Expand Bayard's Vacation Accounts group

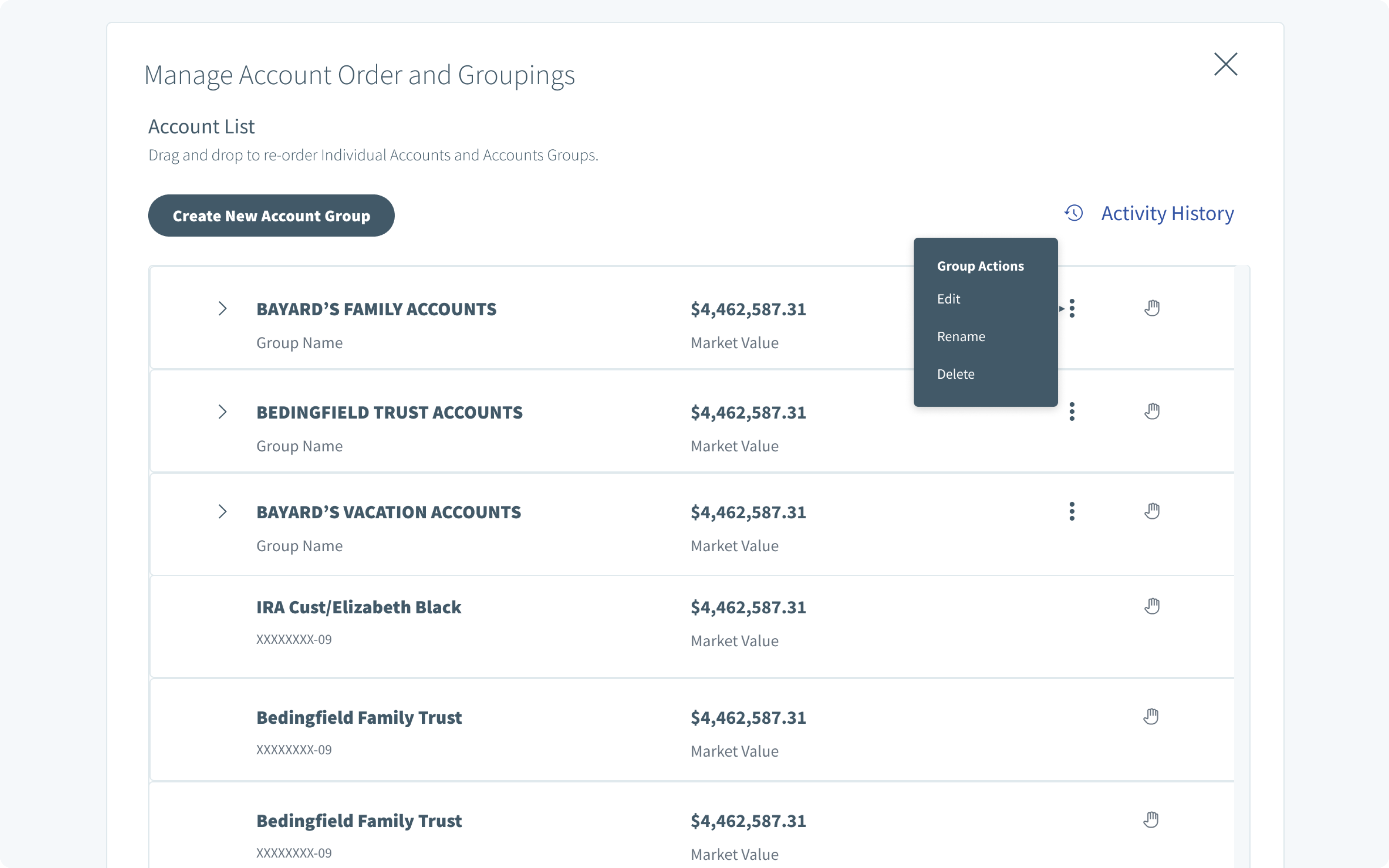pos(223,511)
